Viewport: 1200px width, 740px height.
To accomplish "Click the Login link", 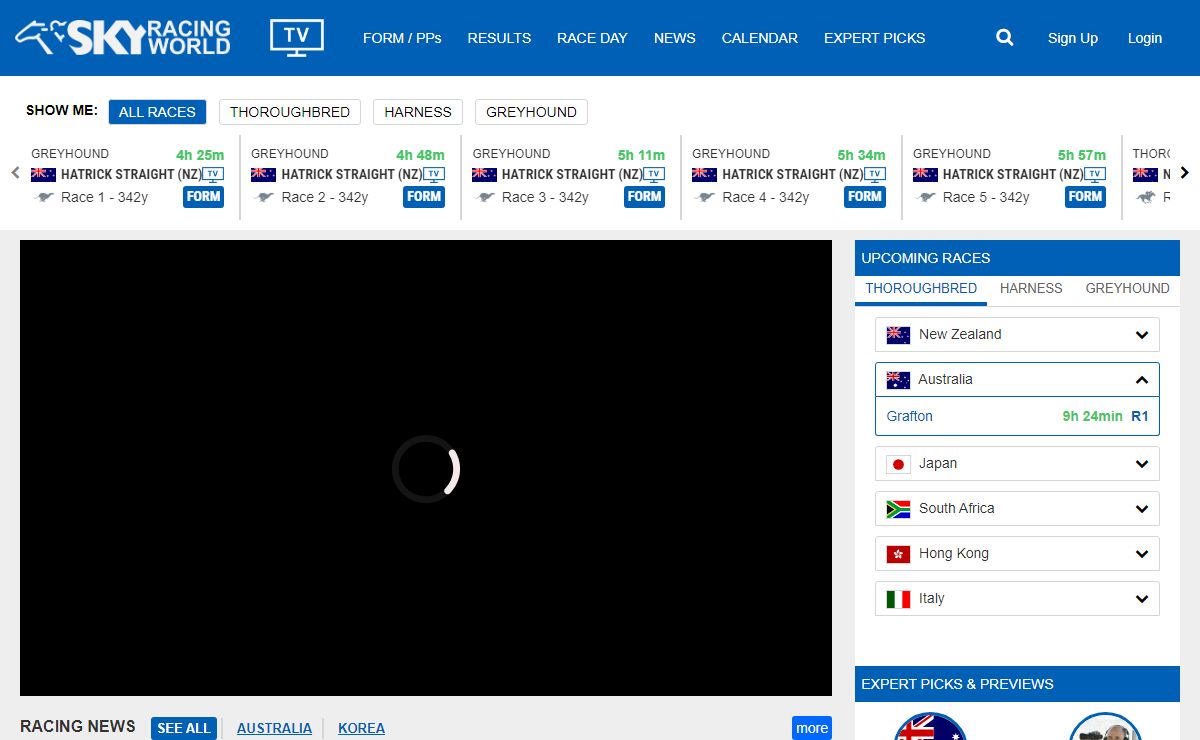I will [x=1145, y=38].
